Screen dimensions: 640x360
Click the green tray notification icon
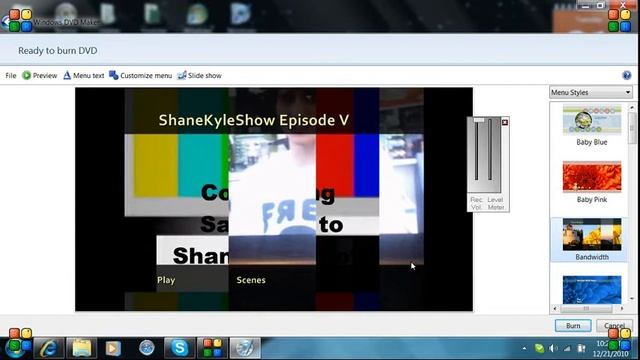pyautogui.click(x=539, y=348)
